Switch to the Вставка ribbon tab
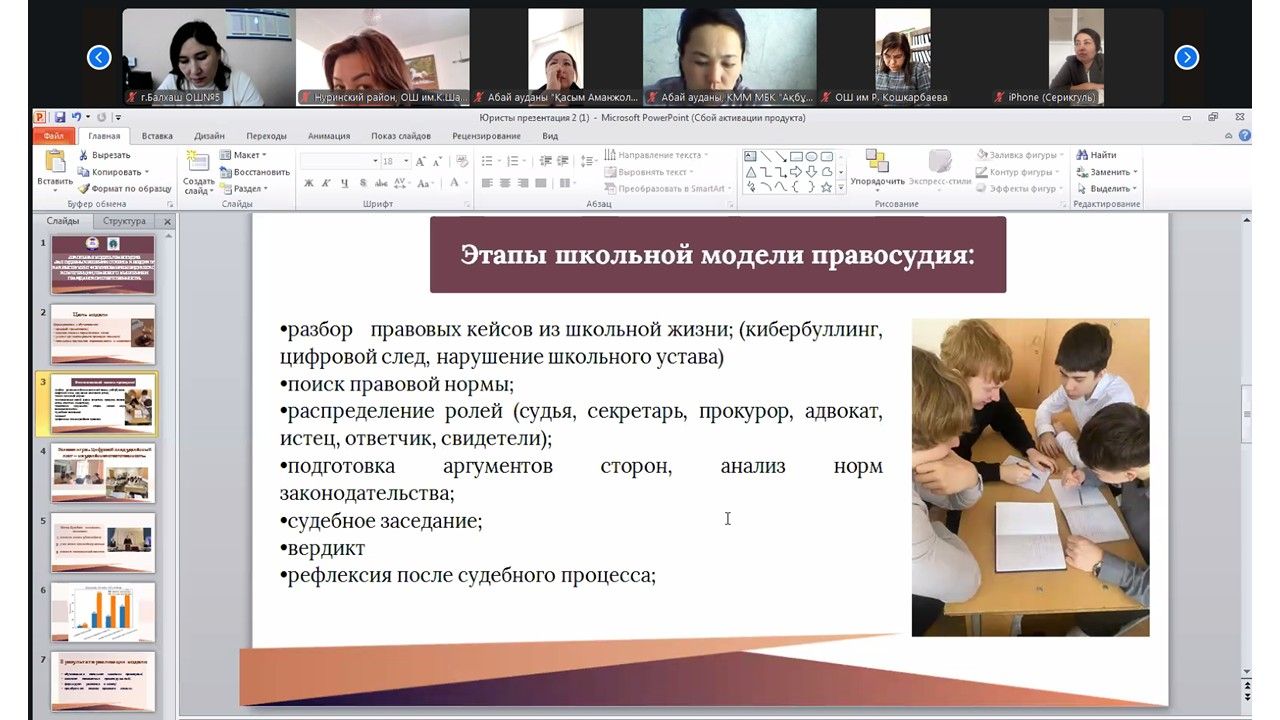1280x720 pixels. coord(157,136)
